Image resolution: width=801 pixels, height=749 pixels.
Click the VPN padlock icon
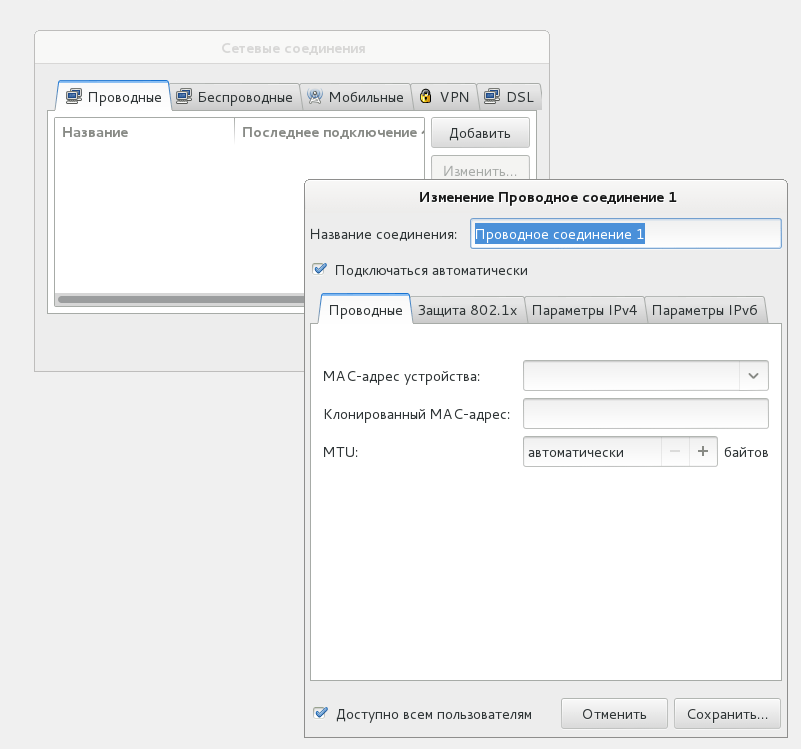click(x=426, y=96)
